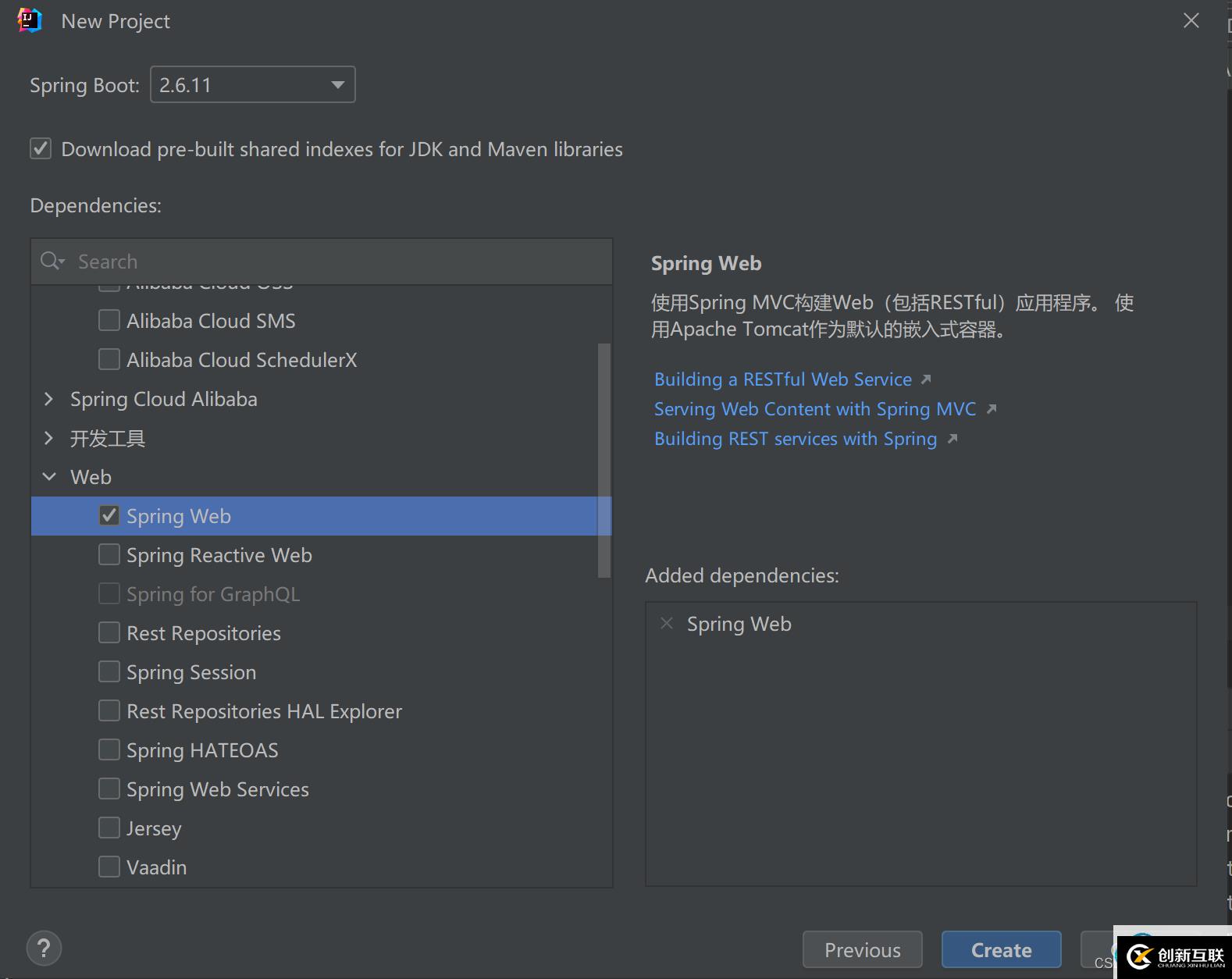Screen dimensions: 1232x979
Task: Open the Spring Boot version dropdown
Action: coord(252,84)
